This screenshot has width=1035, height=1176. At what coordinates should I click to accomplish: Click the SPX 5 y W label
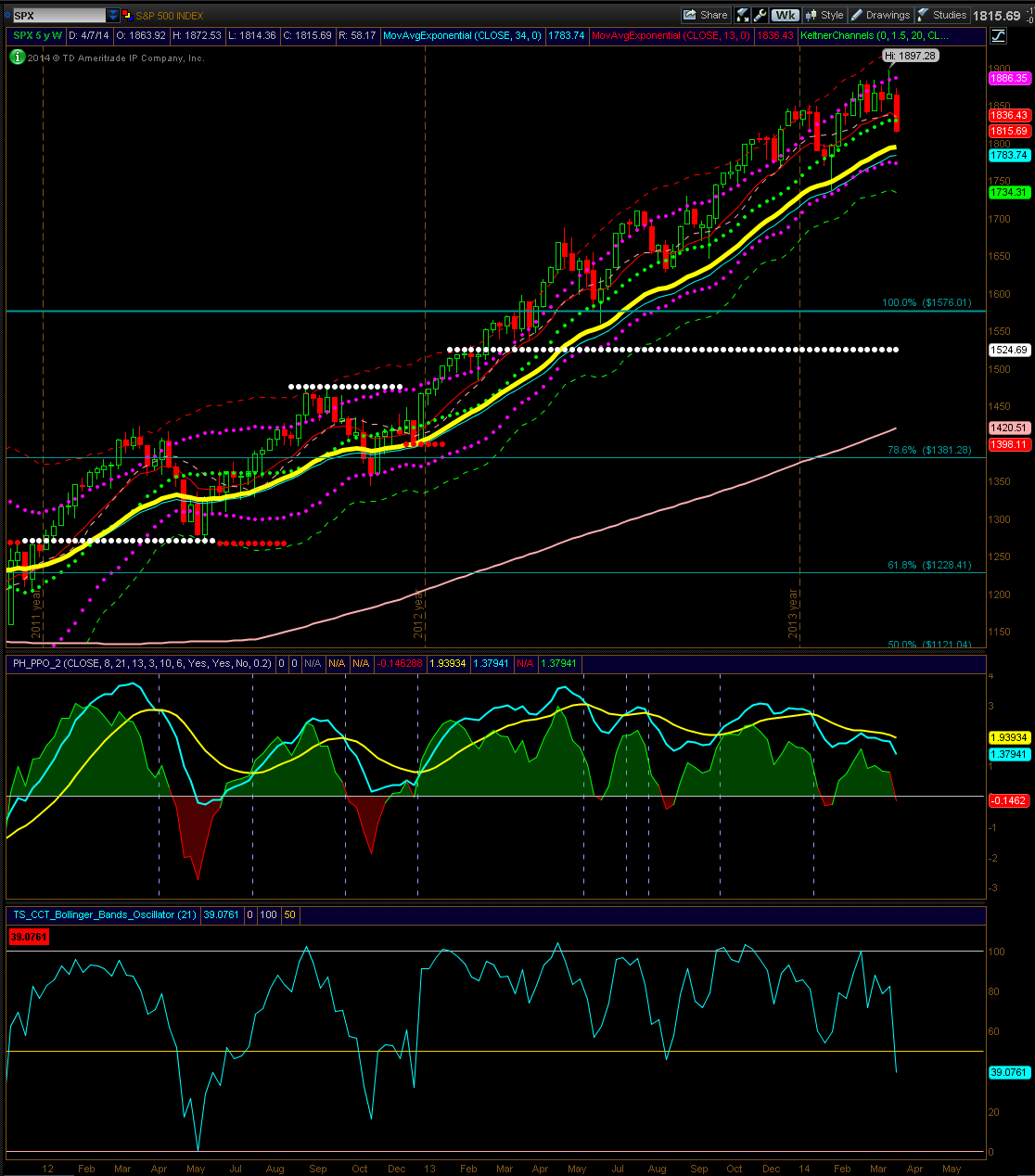[x=37, y=35]
